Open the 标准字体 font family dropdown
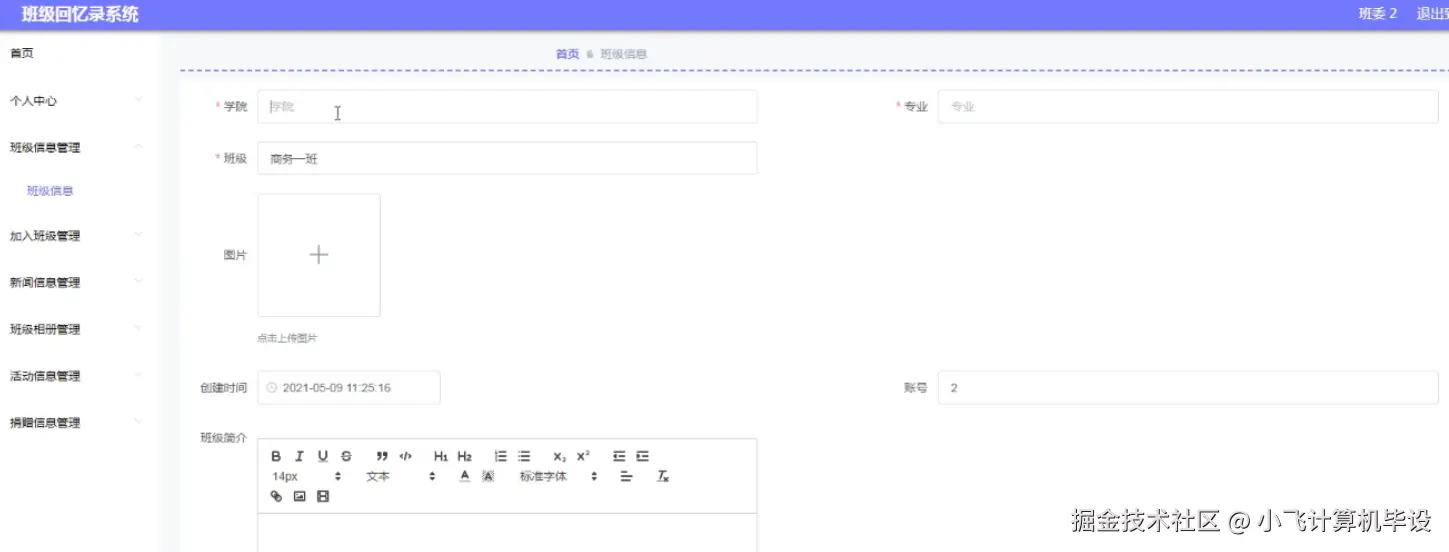This screenshot has height=552, width=1449. pos(558,476)
